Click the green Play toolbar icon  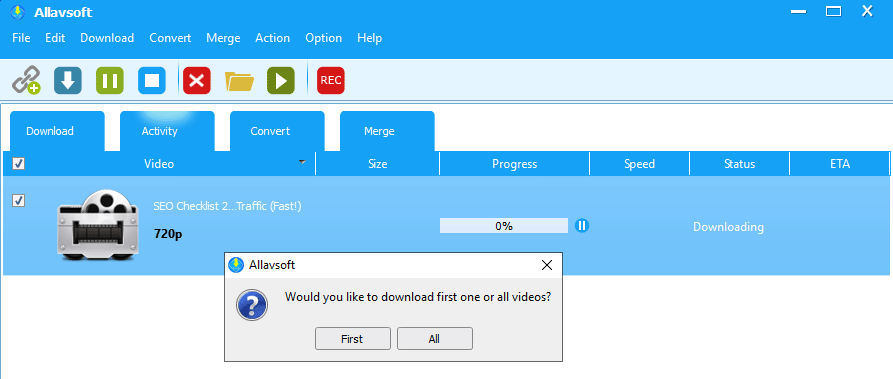point(281,80)
